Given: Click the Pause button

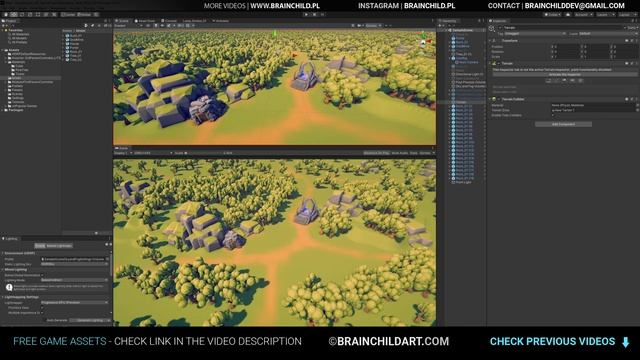Looking at the screenshot, I should [314, 15].
